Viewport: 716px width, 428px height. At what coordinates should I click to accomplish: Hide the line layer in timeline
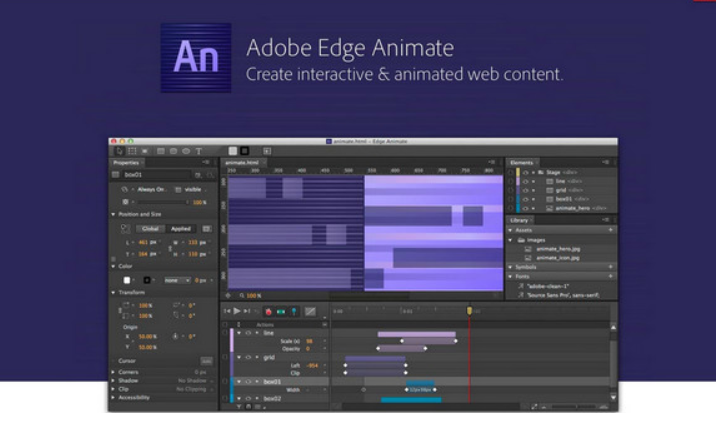pyautogui.click(x=248, y=333)
